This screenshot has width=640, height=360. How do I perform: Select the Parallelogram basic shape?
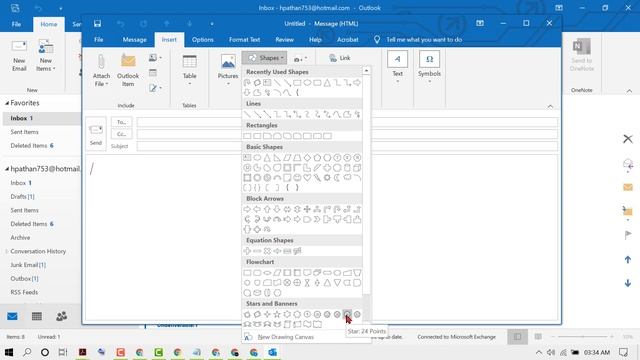coord(287,158)
